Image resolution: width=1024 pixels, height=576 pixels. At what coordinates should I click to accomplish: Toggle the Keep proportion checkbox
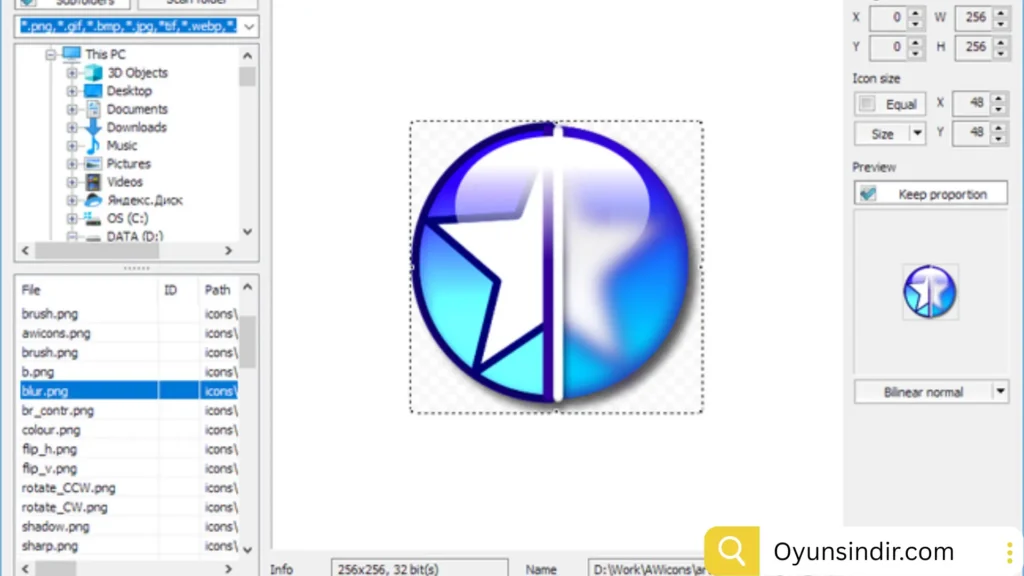pos(866,193)
